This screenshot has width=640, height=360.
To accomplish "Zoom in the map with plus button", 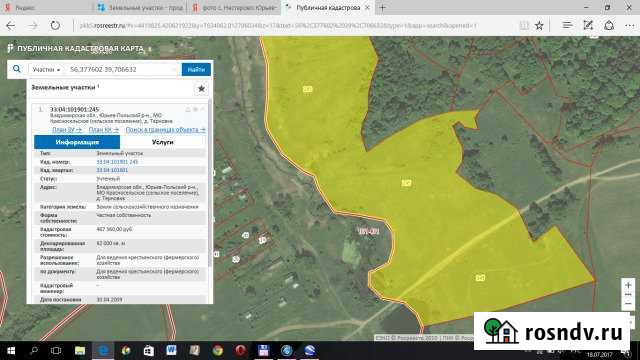I will [628, 285].
